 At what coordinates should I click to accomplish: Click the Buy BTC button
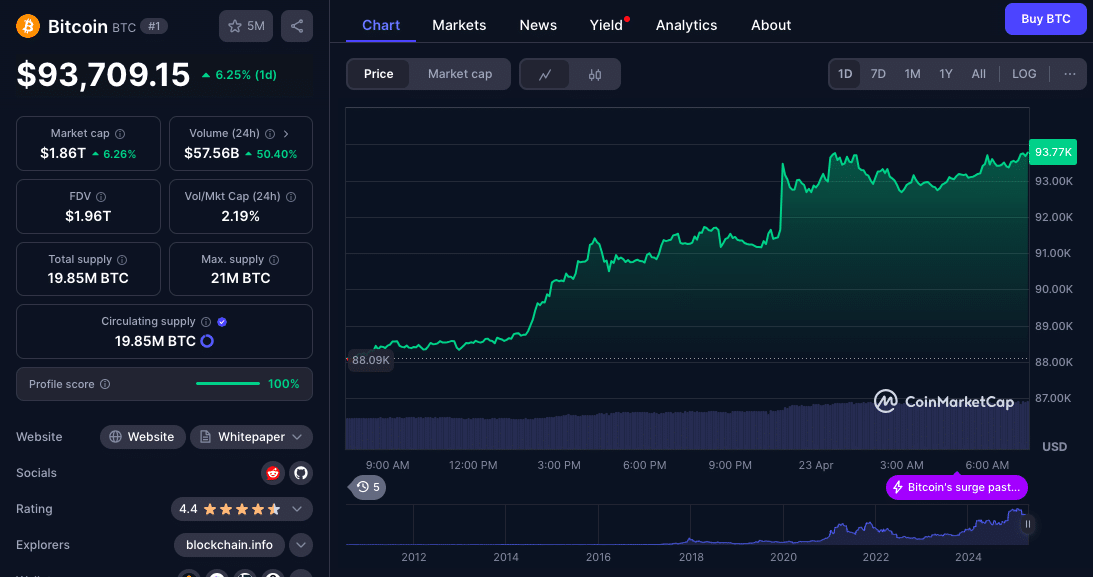click(x=1045, y=19)
